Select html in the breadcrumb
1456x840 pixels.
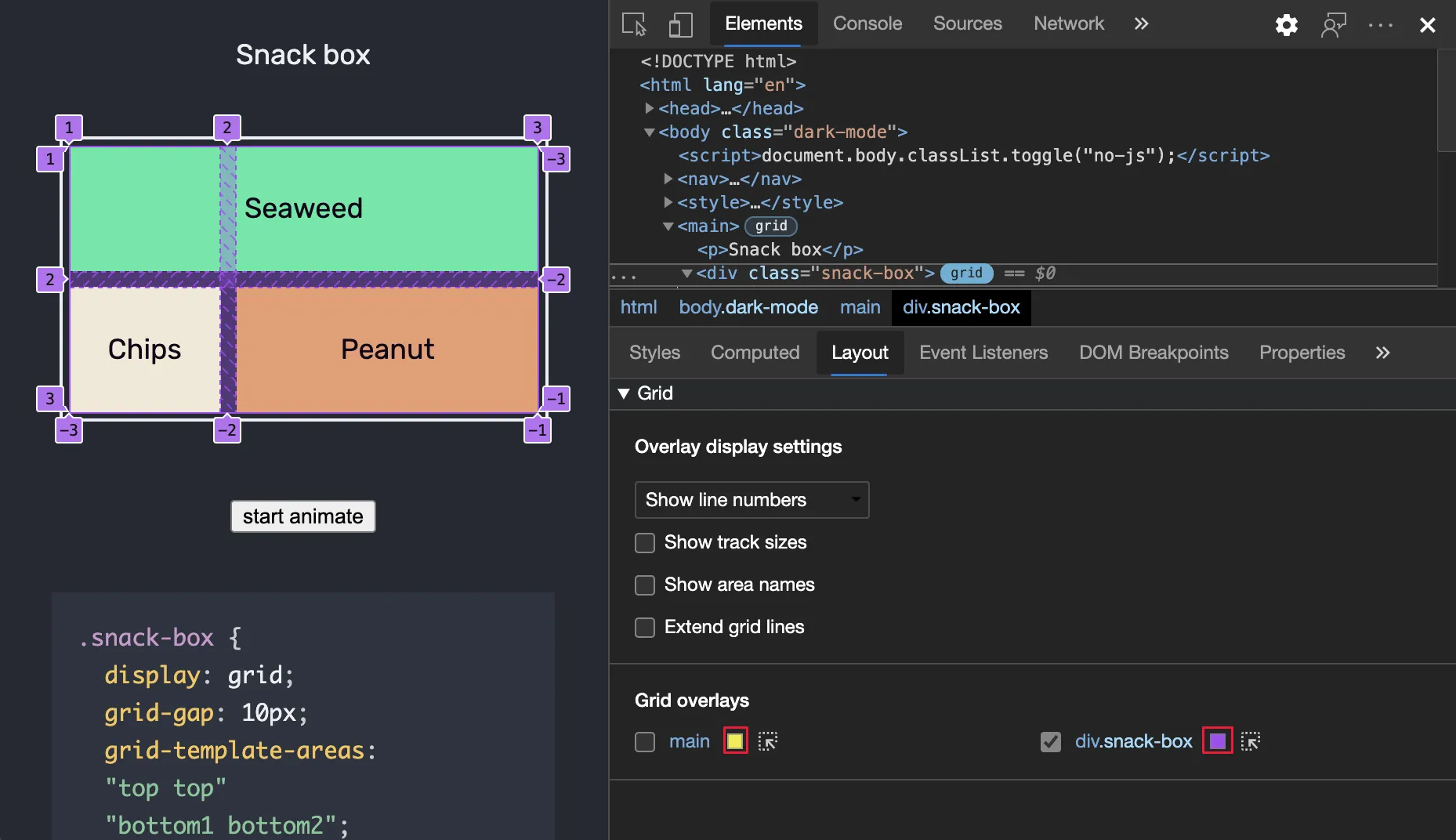coord(639,307)
